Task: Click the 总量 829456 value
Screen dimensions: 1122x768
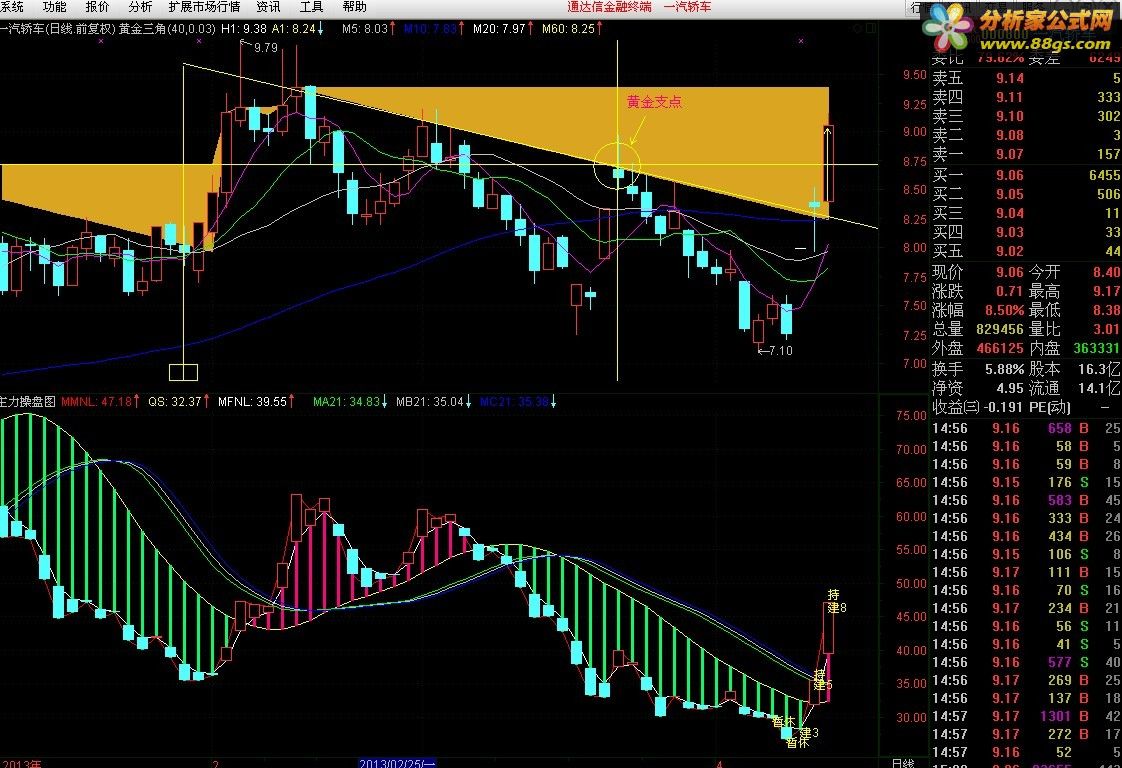Action: click(x=1000, y=329)
